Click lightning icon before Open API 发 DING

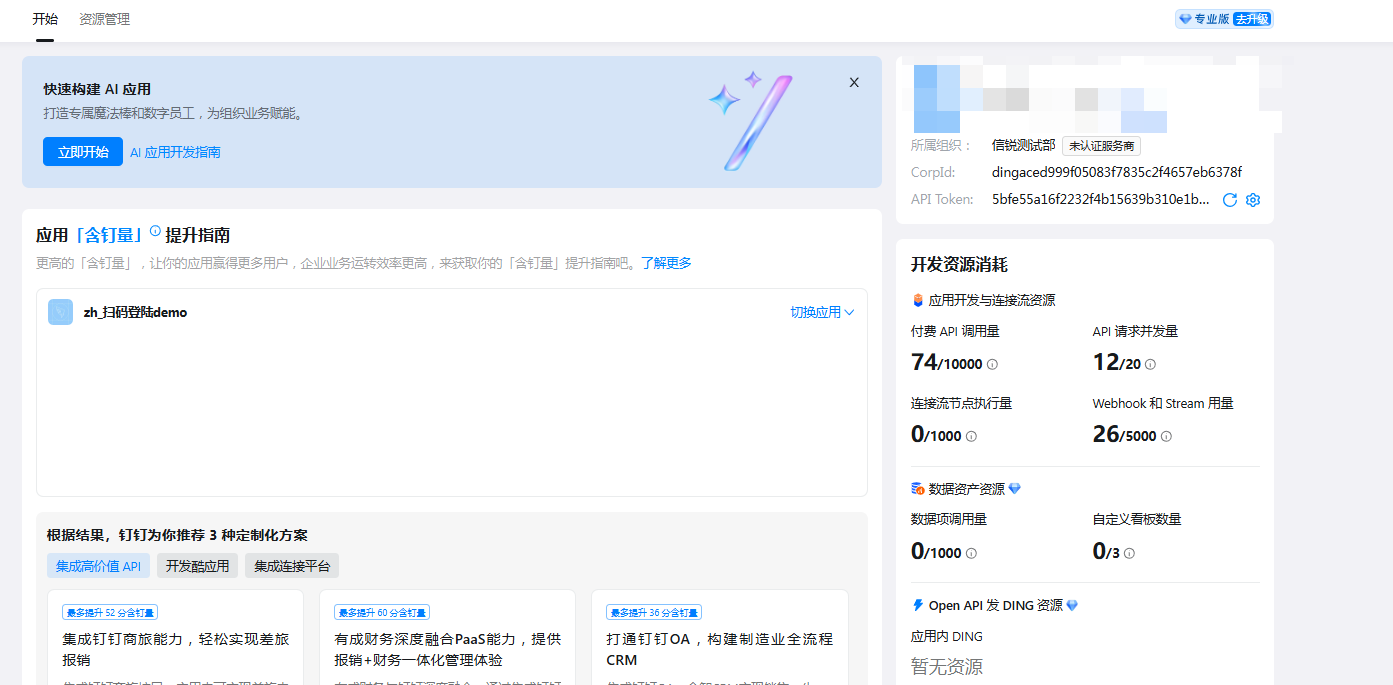[918, 605]
